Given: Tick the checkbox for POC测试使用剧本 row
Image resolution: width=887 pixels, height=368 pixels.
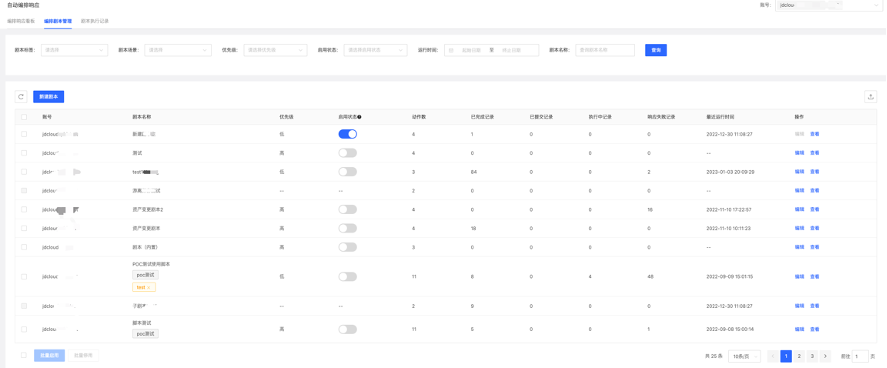Looking at the screenshot, I should 24,276.
